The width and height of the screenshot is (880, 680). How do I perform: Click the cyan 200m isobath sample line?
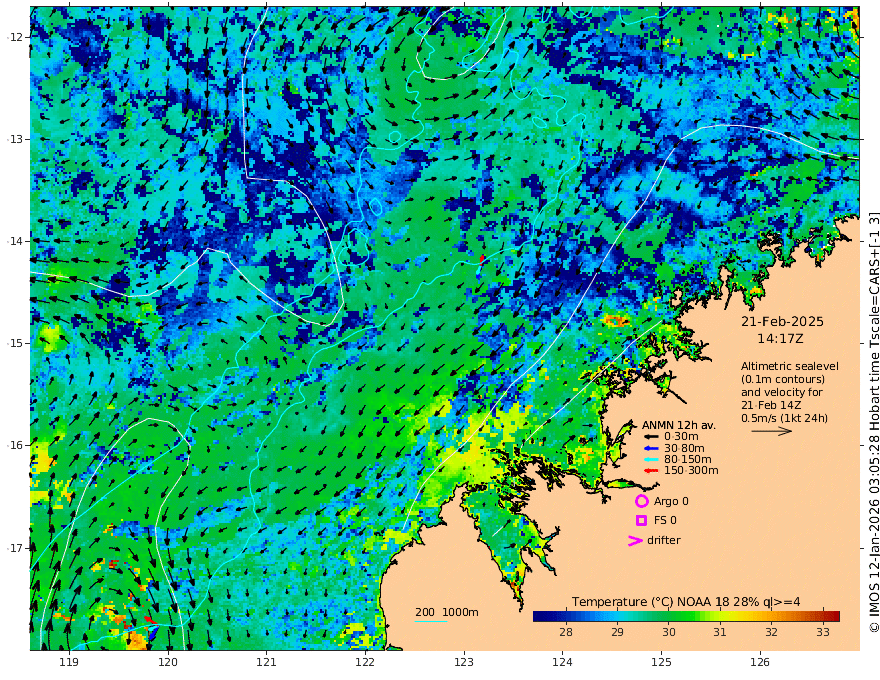pyautogui.click(x=430, y=621)
